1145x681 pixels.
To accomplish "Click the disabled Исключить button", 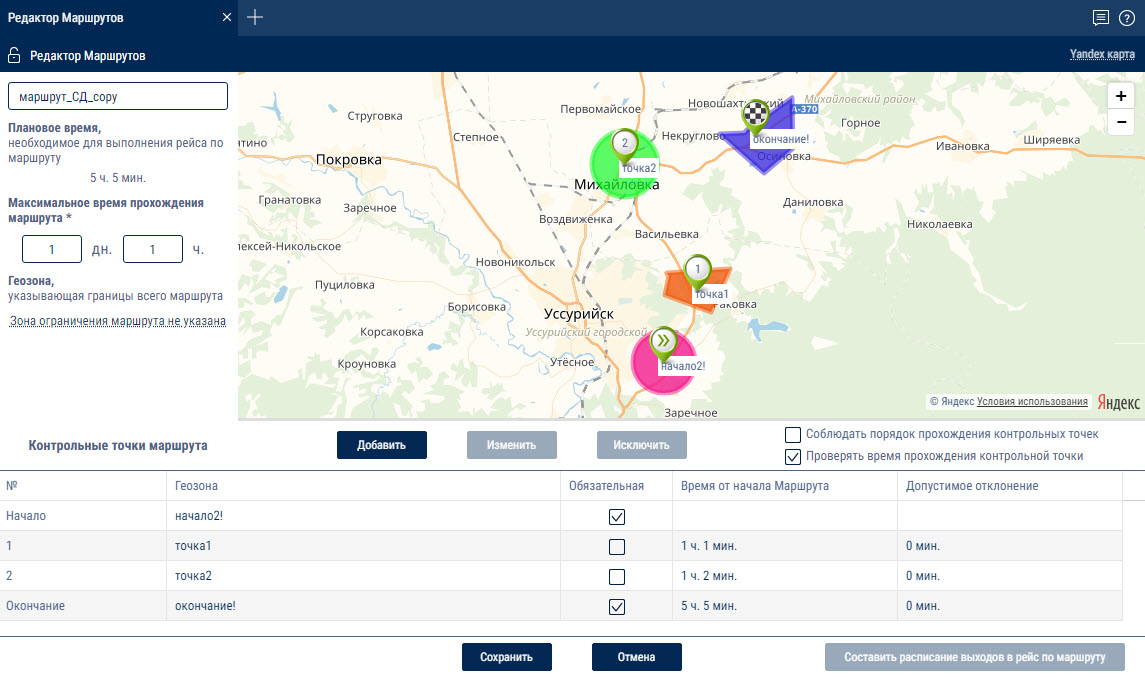I will click(642, 445).
